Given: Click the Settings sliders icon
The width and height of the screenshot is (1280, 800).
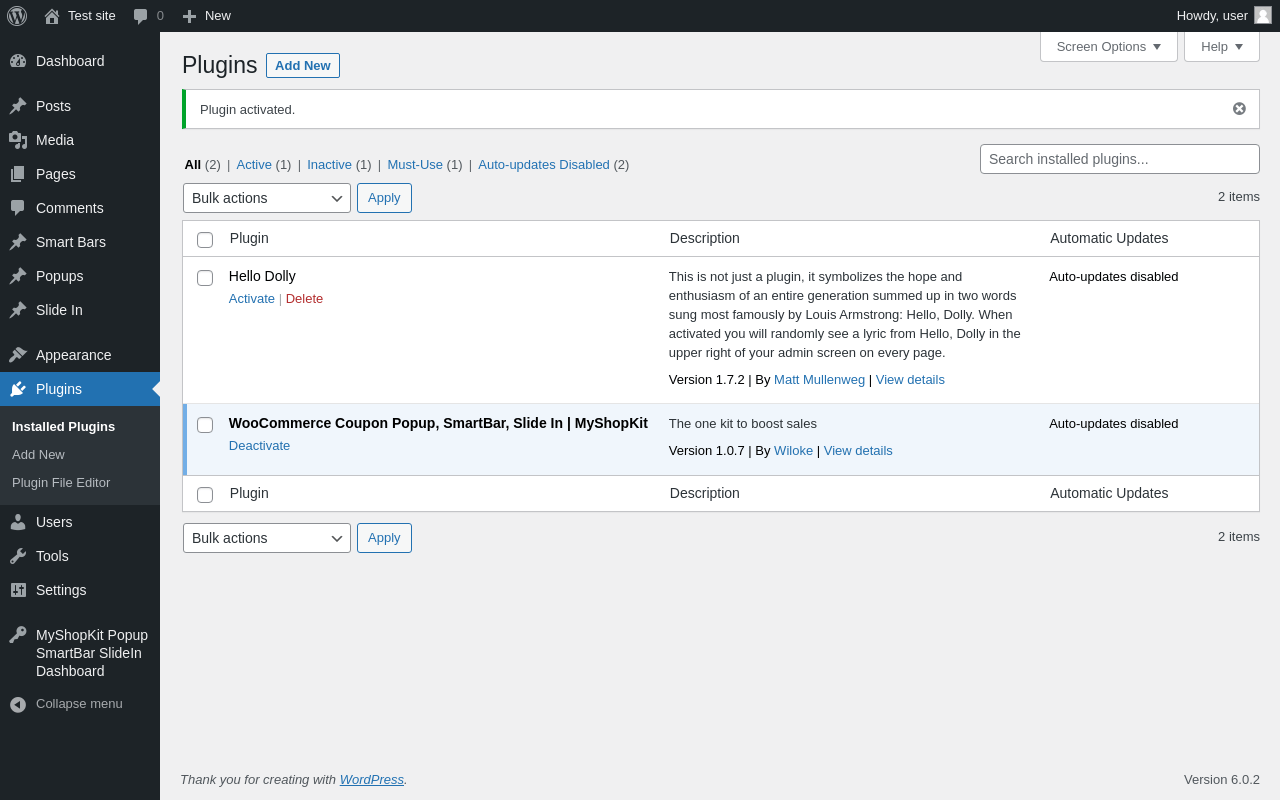Looking at the screenshot, I should (18, 590).
